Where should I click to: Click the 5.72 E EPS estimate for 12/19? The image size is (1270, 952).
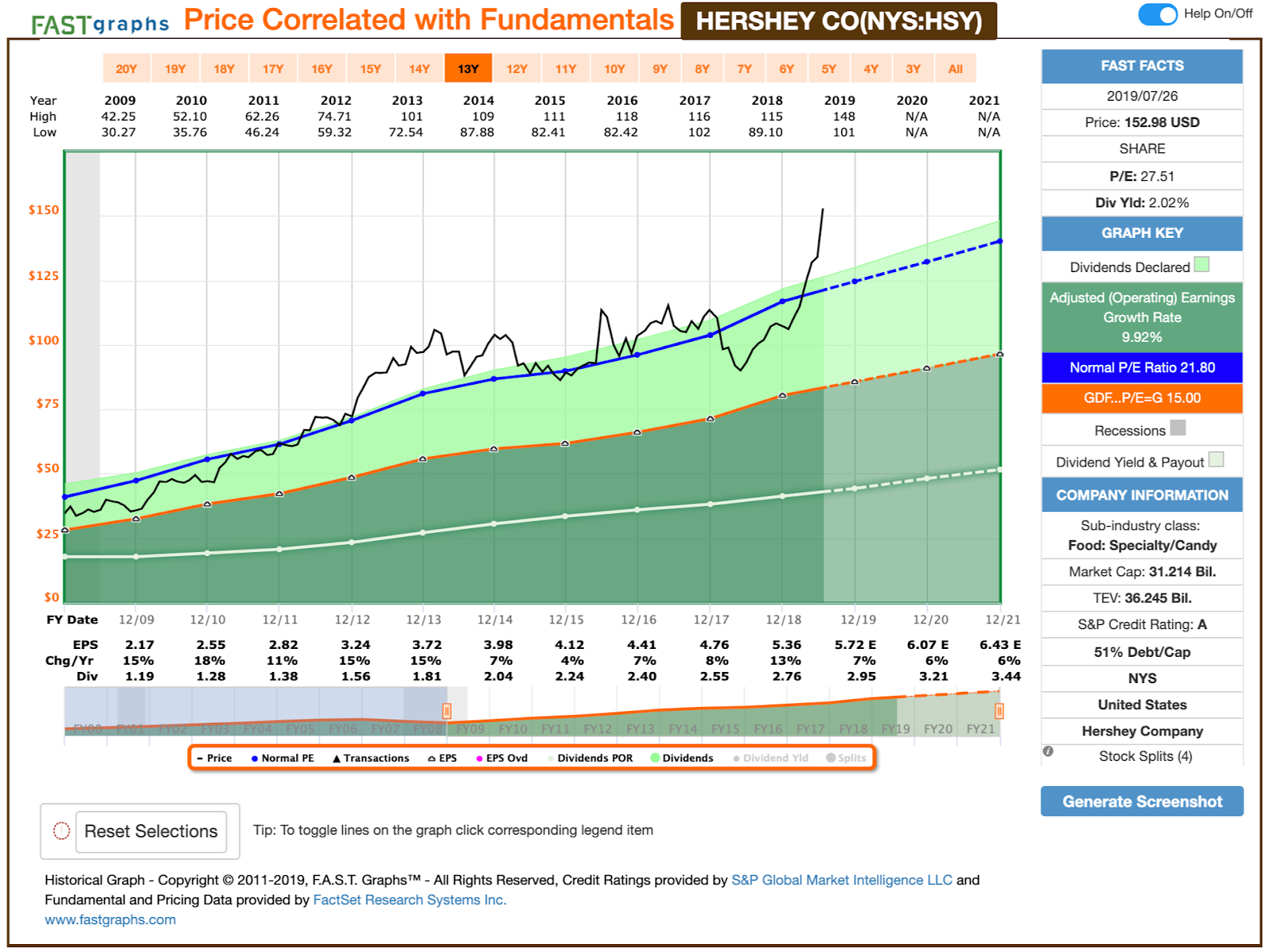[x=855, y=645]
